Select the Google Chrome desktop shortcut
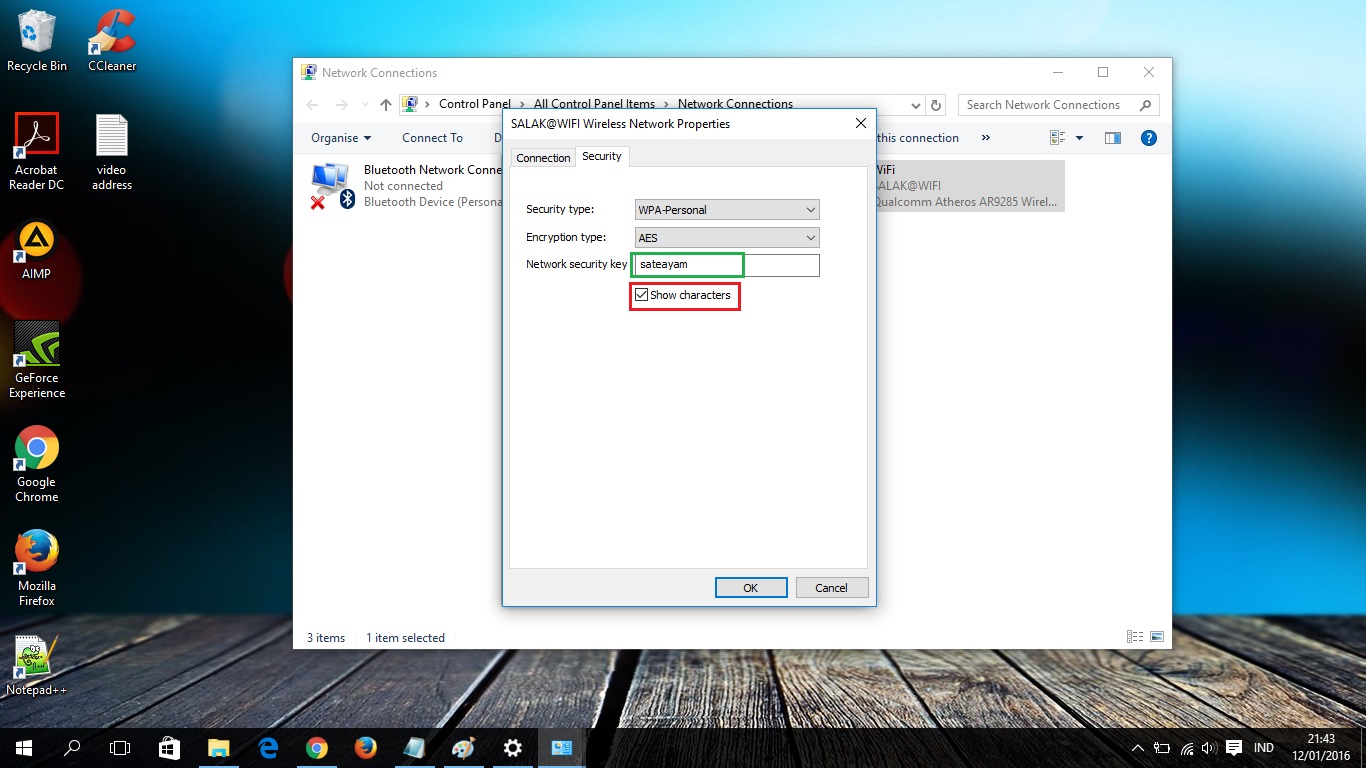Screen dimensions: 1366x768 tap(37, 465)
